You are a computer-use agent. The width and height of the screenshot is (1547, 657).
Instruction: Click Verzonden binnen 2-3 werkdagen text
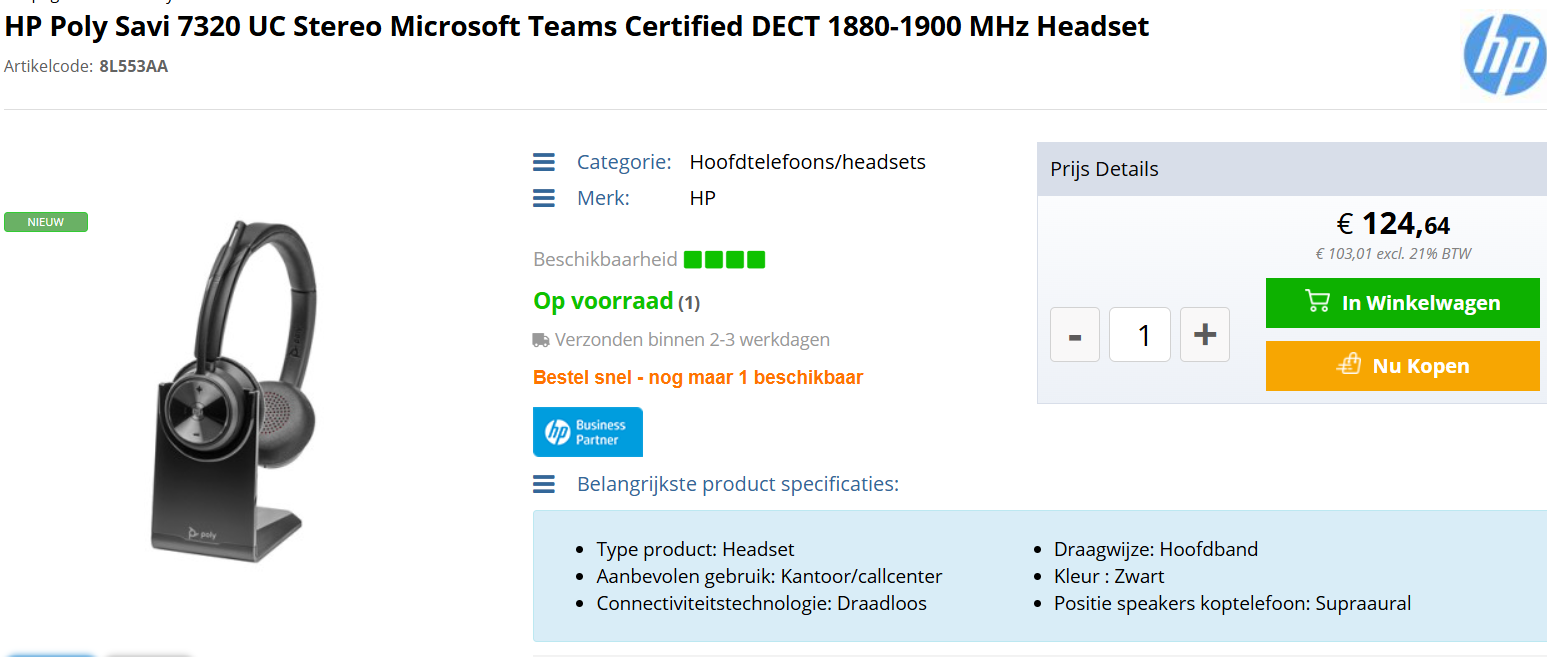coord(692,340)
